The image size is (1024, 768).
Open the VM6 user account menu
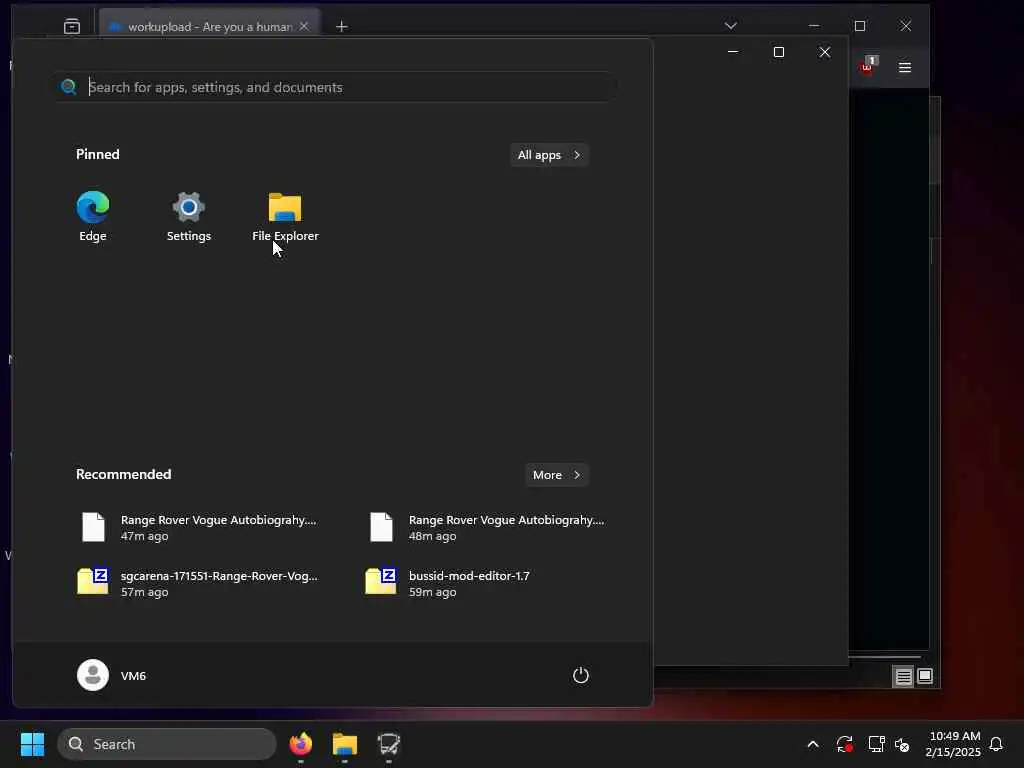click(112, 675)
